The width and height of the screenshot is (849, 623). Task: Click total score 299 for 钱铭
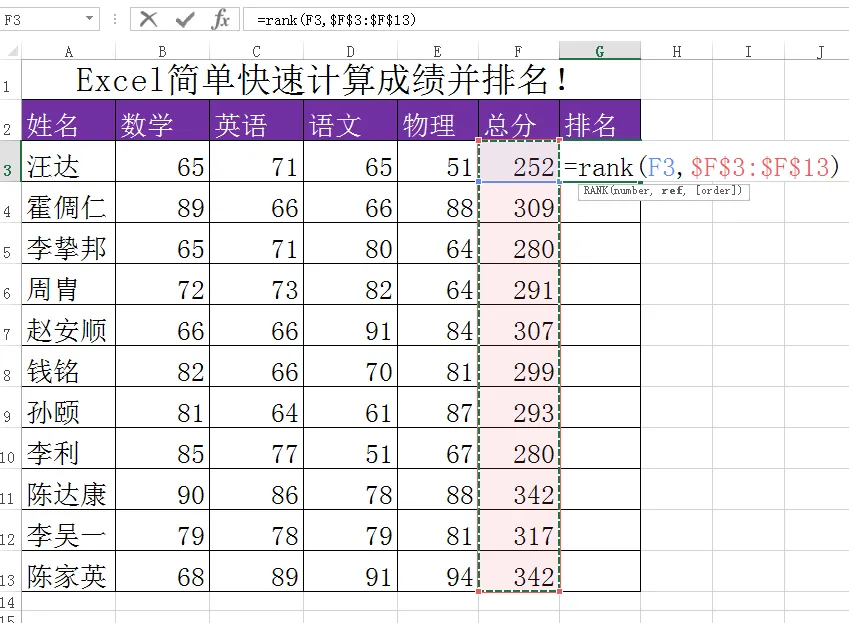[x=519, y=366]
